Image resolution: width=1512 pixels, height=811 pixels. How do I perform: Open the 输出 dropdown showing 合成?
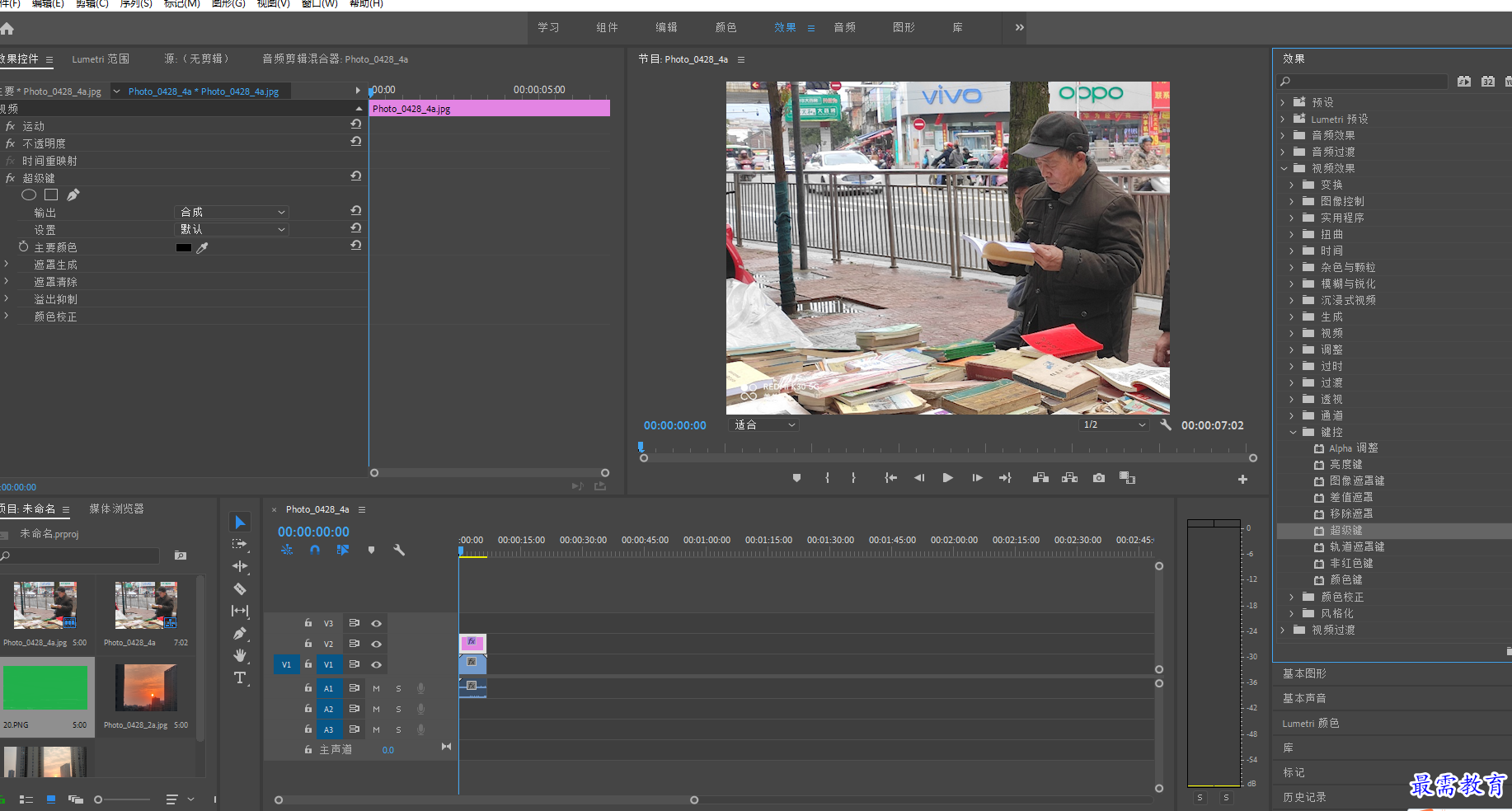pos(232,212)
